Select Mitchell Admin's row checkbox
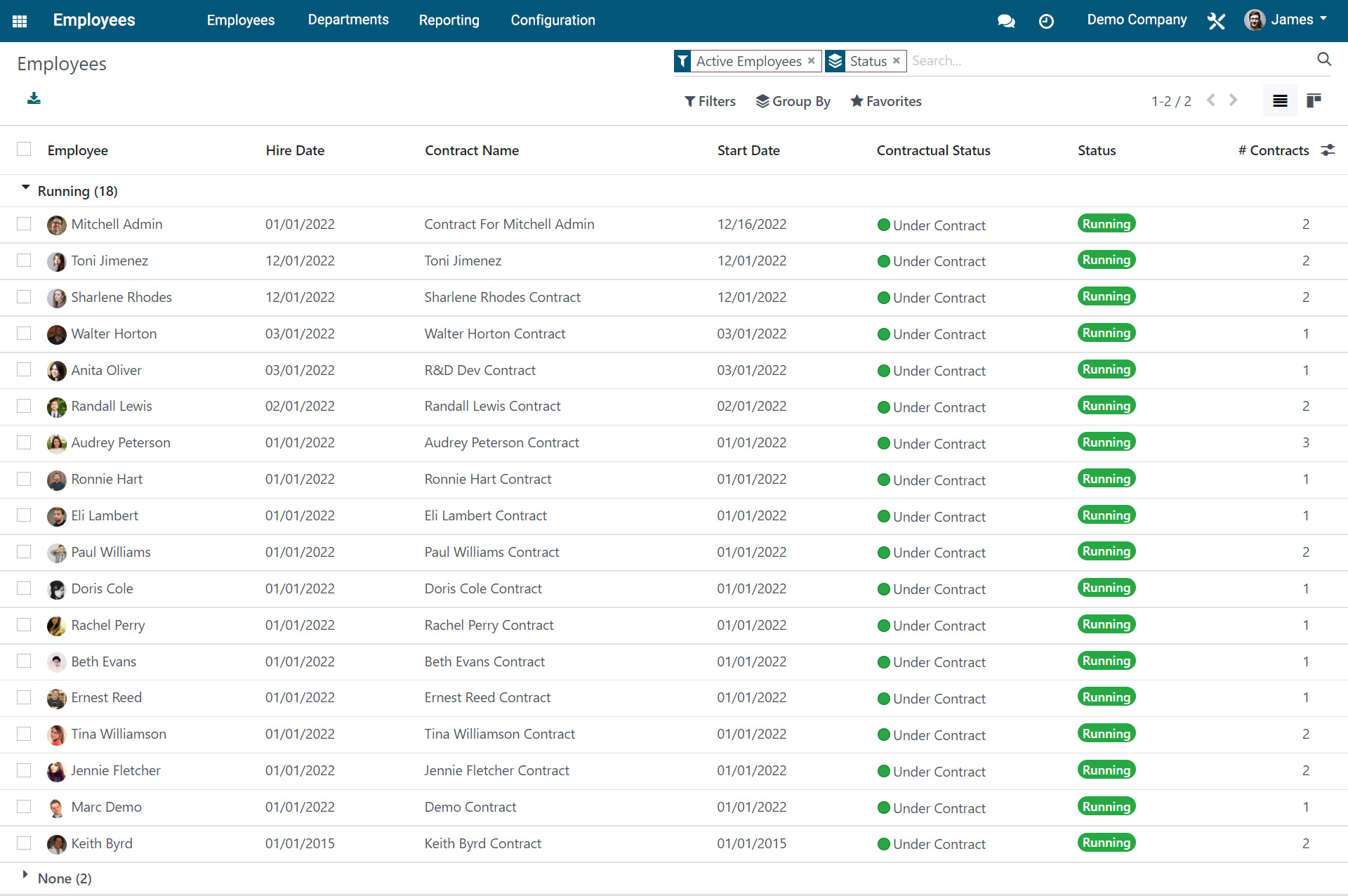The width and height of the screenshot is (1348, 896). (25, 224)
